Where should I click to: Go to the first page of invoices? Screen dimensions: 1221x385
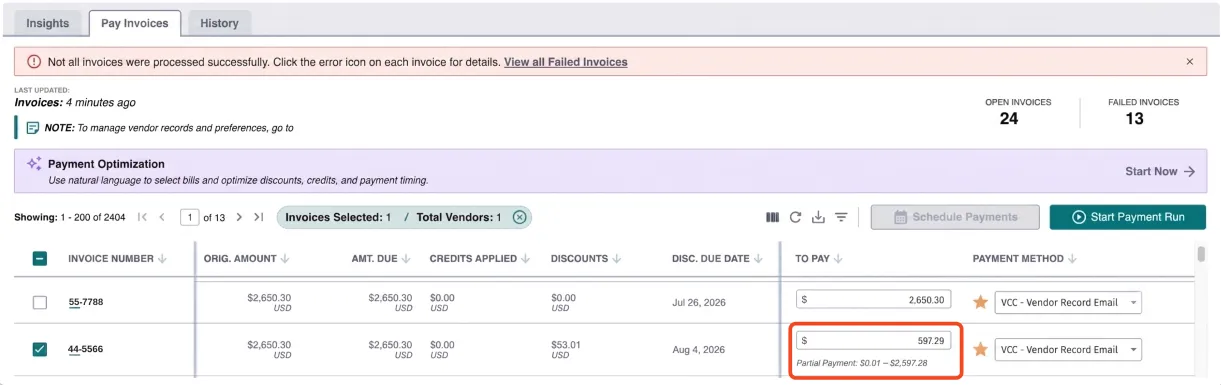click(x=142, y=217)
